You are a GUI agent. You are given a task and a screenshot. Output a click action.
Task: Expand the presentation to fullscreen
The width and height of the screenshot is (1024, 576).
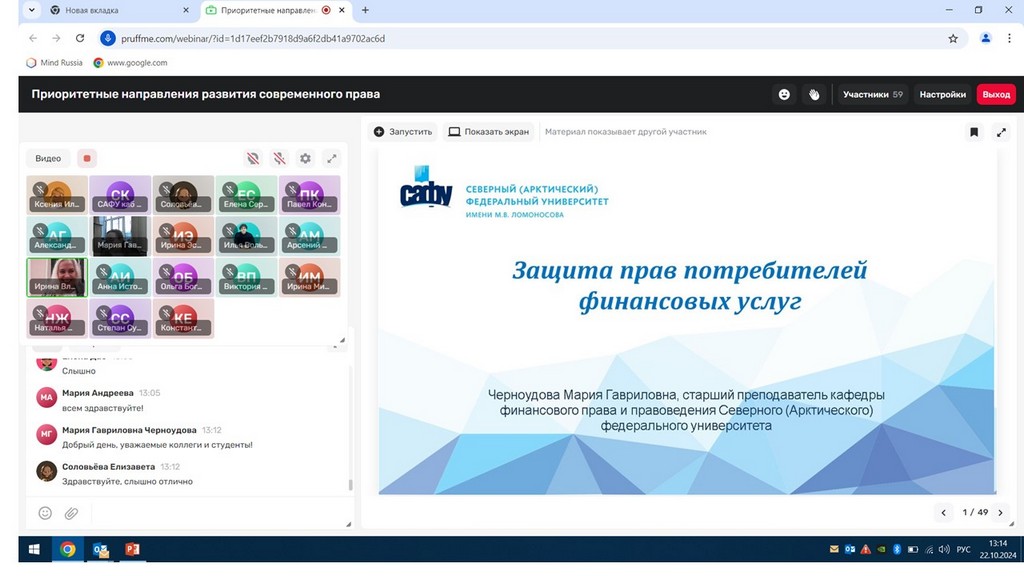tap(1001, 132)
